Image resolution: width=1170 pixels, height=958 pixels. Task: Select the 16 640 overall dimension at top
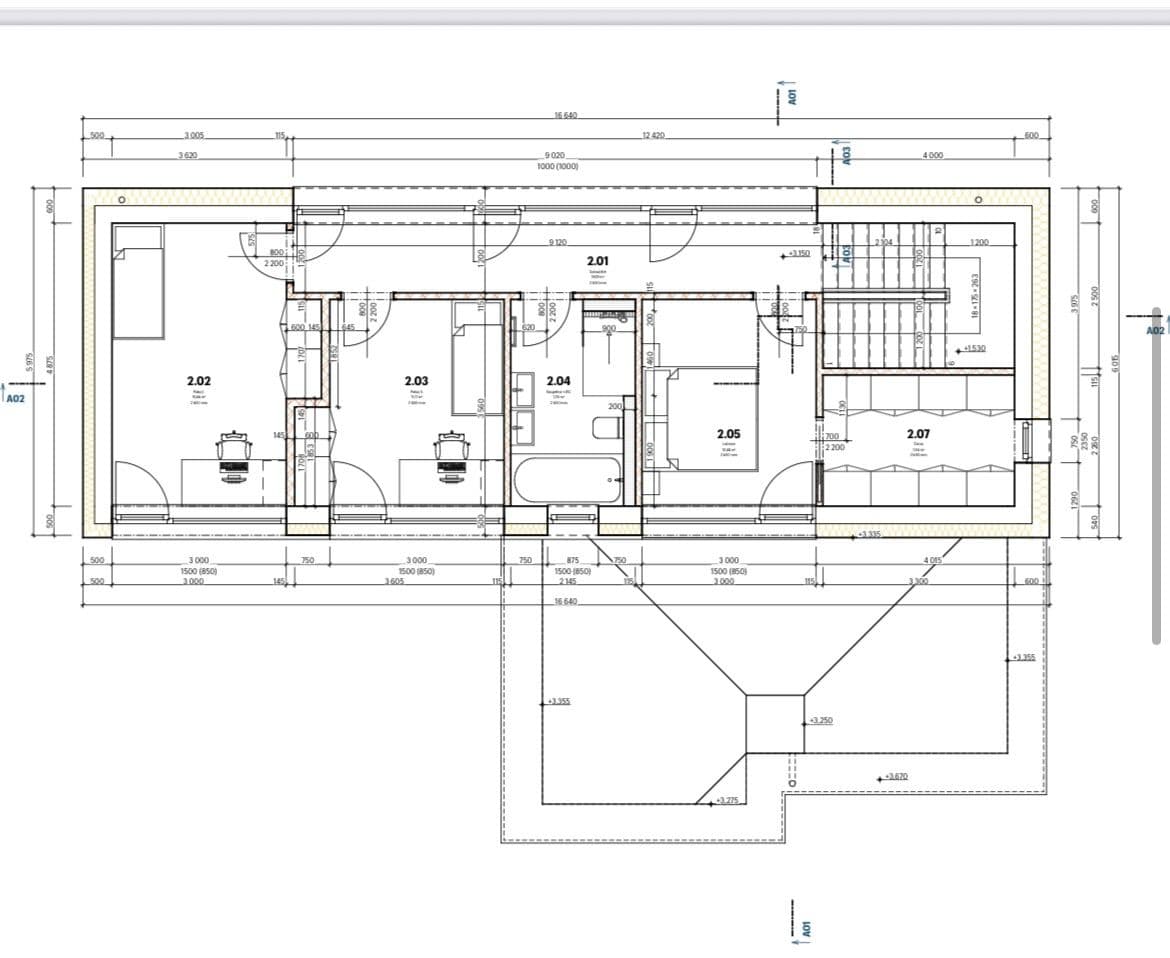point(564,114)
